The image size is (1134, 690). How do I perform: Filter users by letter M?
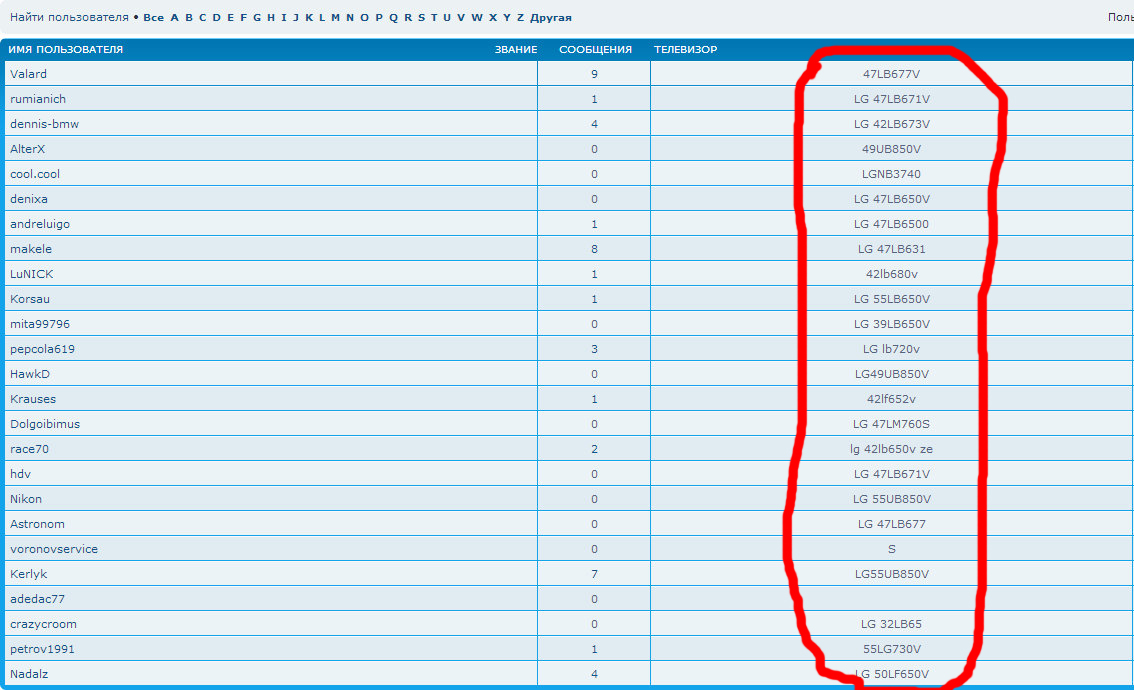[335, 18]
